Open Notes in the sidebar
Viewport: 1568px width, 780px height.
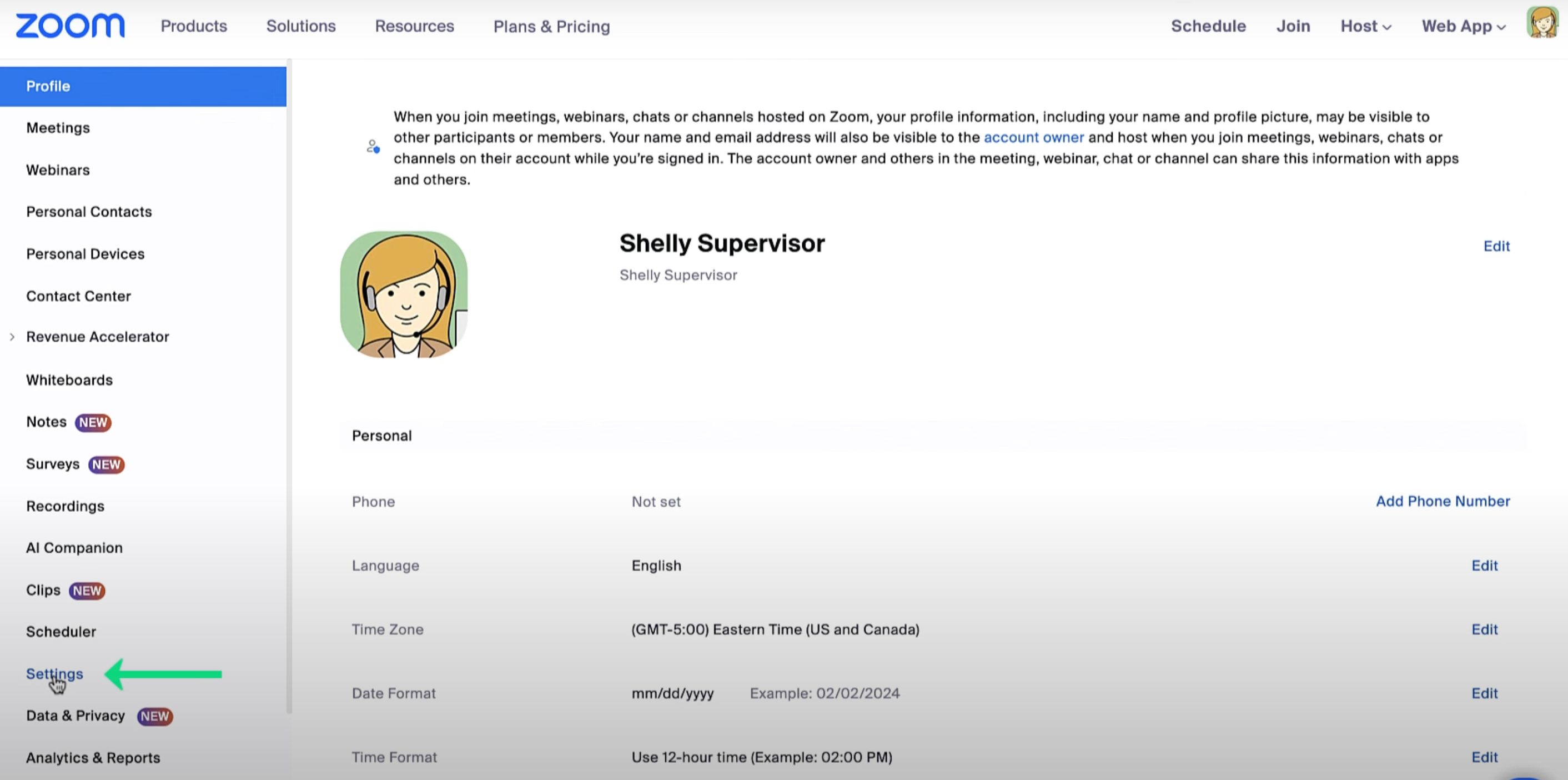click(46, 422)
